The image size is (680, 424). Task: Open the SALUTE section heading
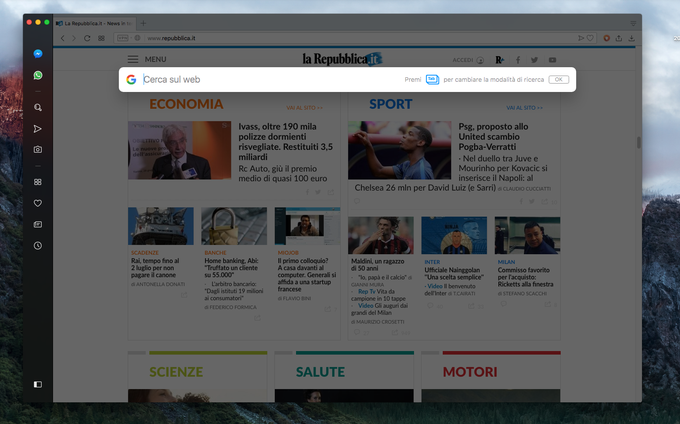pyautogui.click(x=320, y=372)
